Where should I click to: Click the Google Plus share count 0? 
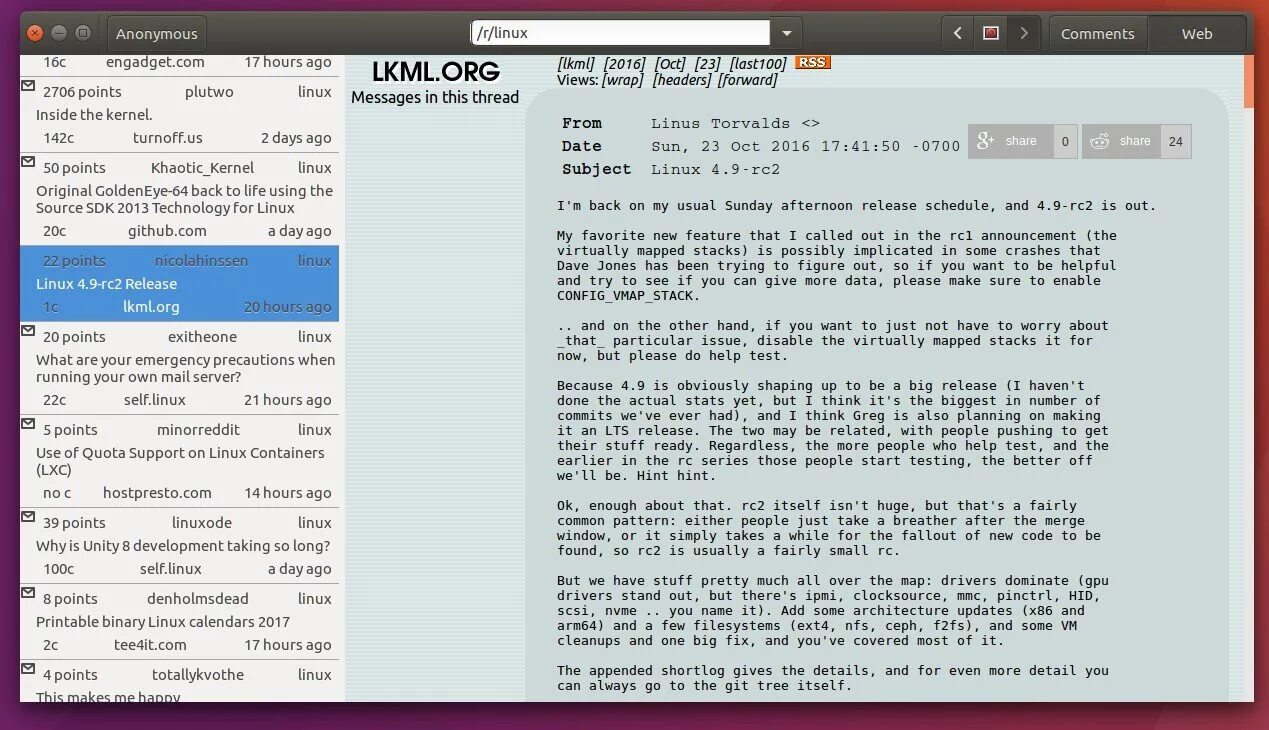tap(1065, 141)
